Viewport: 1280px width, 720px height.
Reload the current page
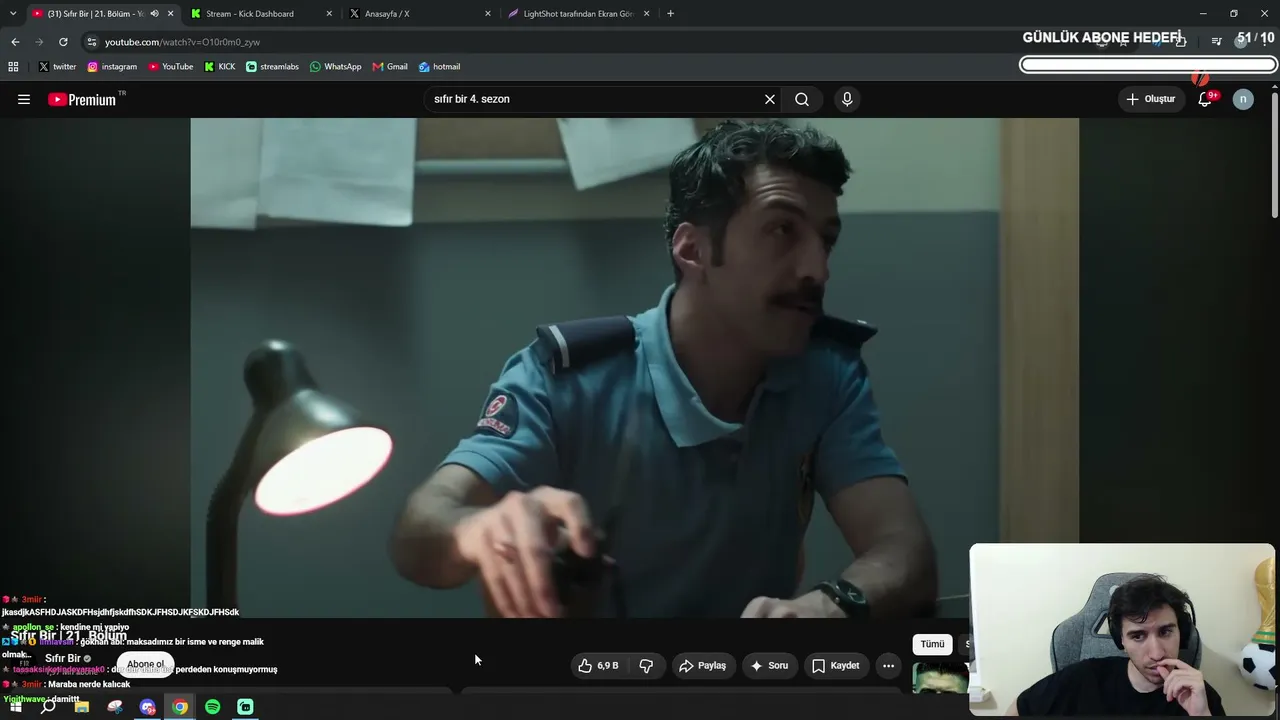(x=63, y=42)
